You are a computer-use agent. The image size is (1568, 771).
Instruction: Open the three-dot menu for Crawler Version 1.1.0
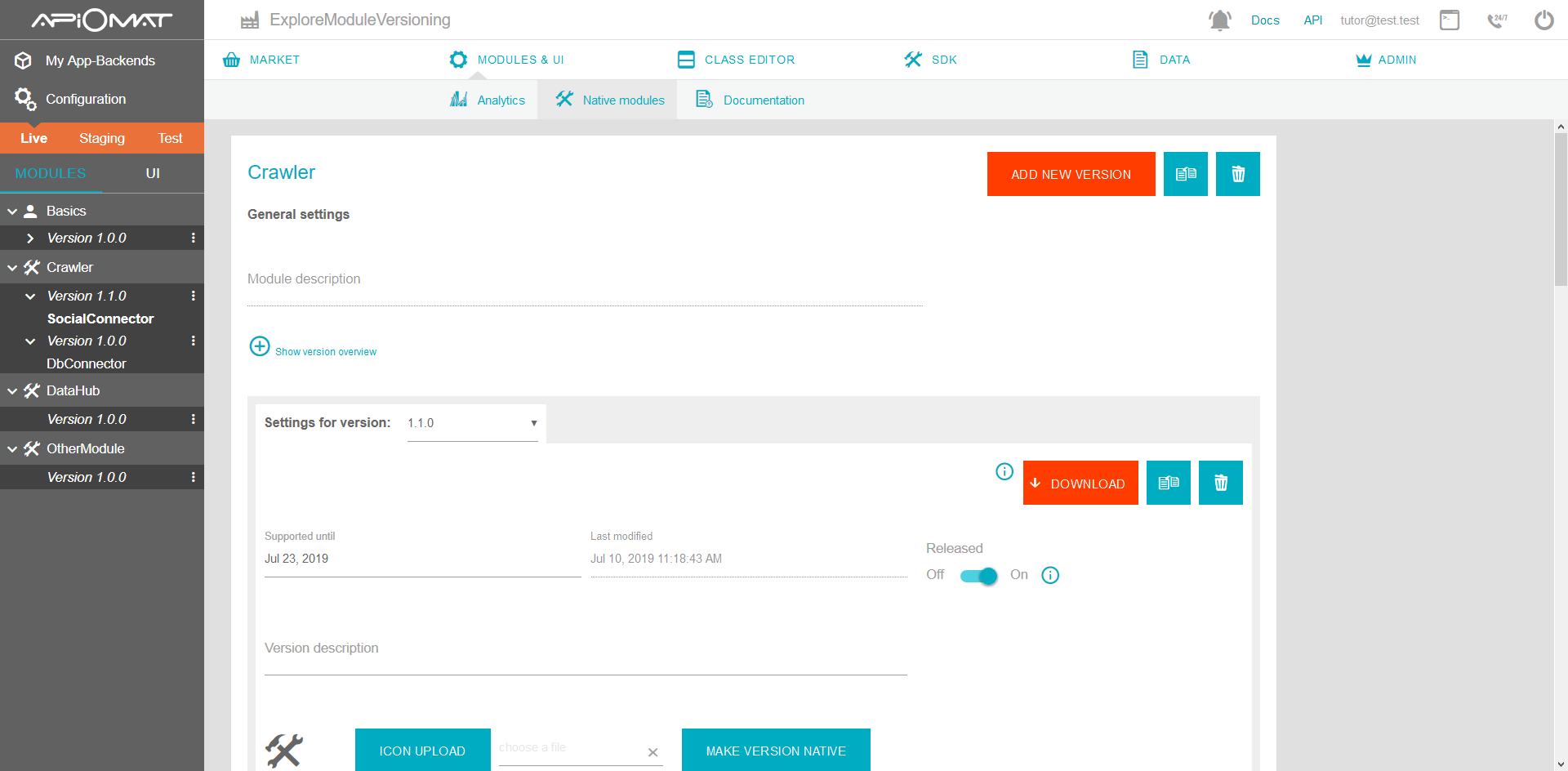194,296
